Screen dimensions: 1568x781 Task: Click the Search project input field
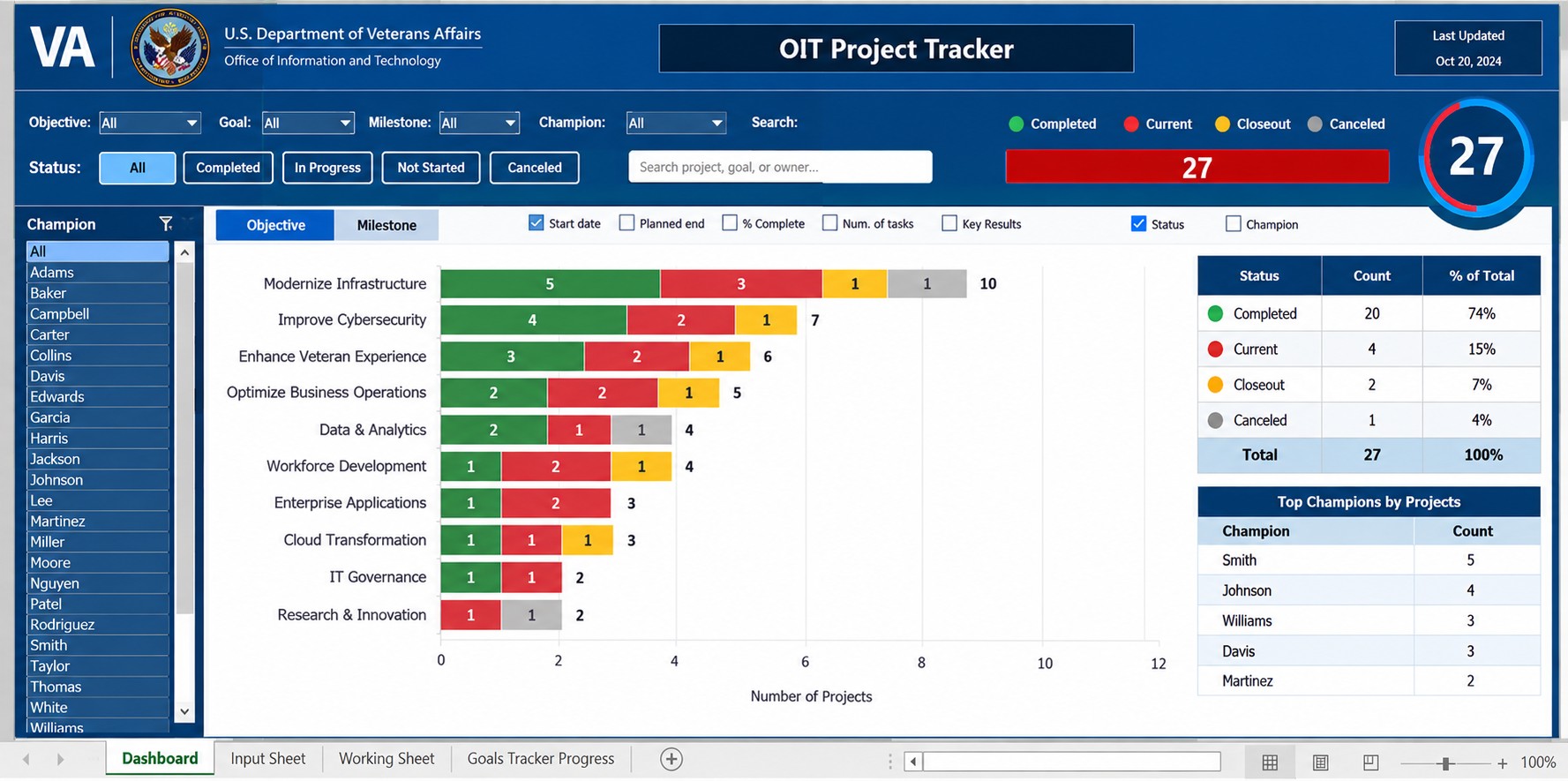(x=780, y=167)
